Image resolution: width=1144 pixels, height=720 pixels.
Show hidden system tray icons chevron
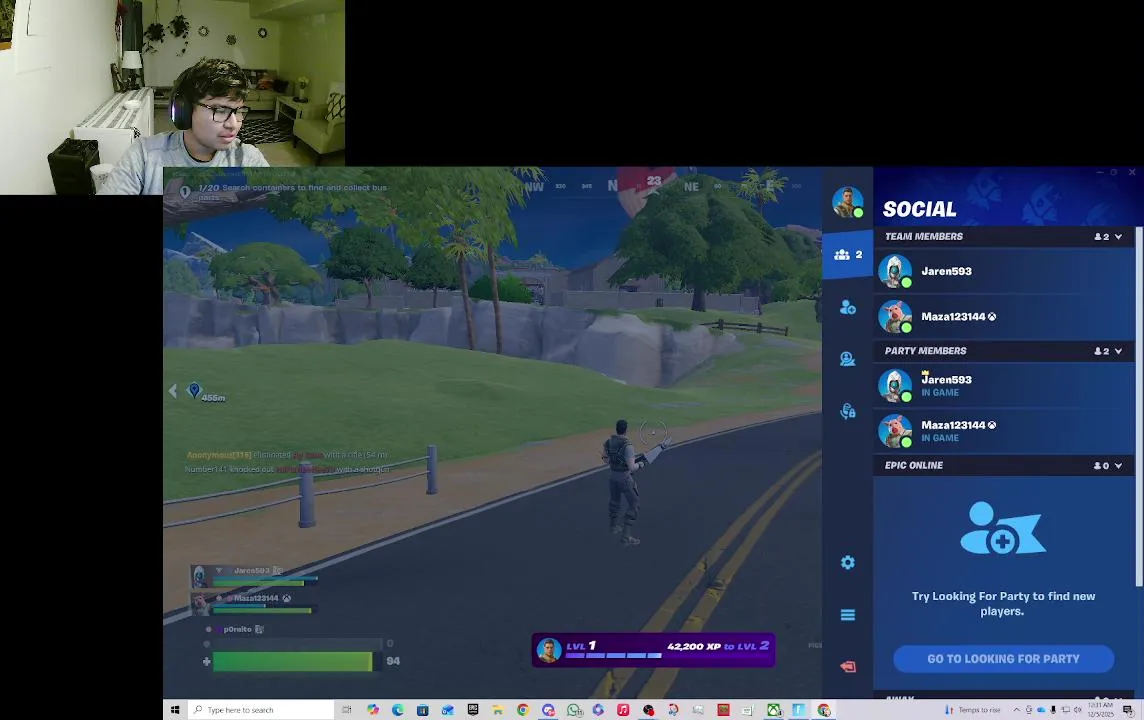1016,710
